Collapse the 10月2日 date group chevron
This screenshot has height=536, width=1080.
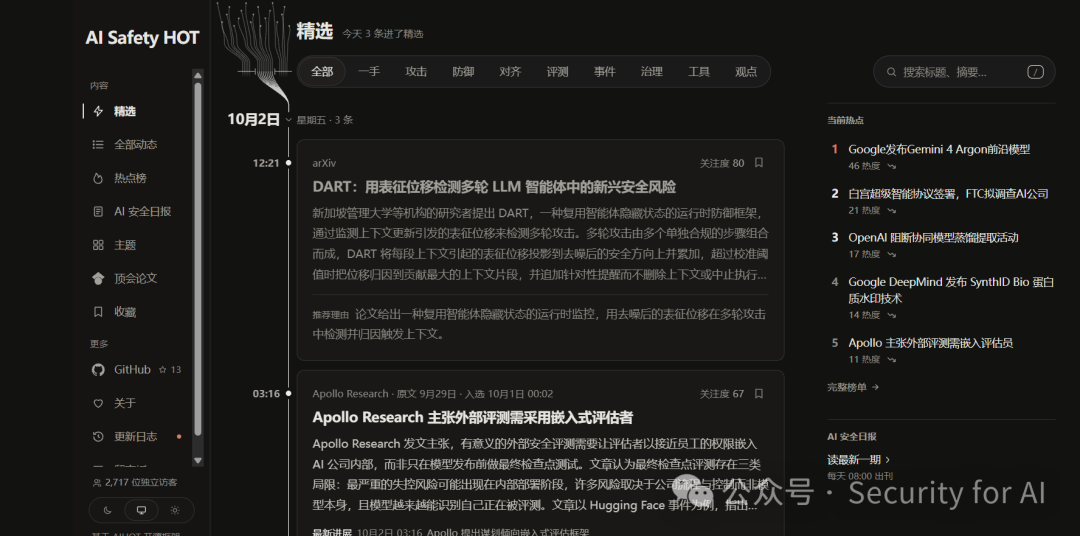click(x=289, y=120)
